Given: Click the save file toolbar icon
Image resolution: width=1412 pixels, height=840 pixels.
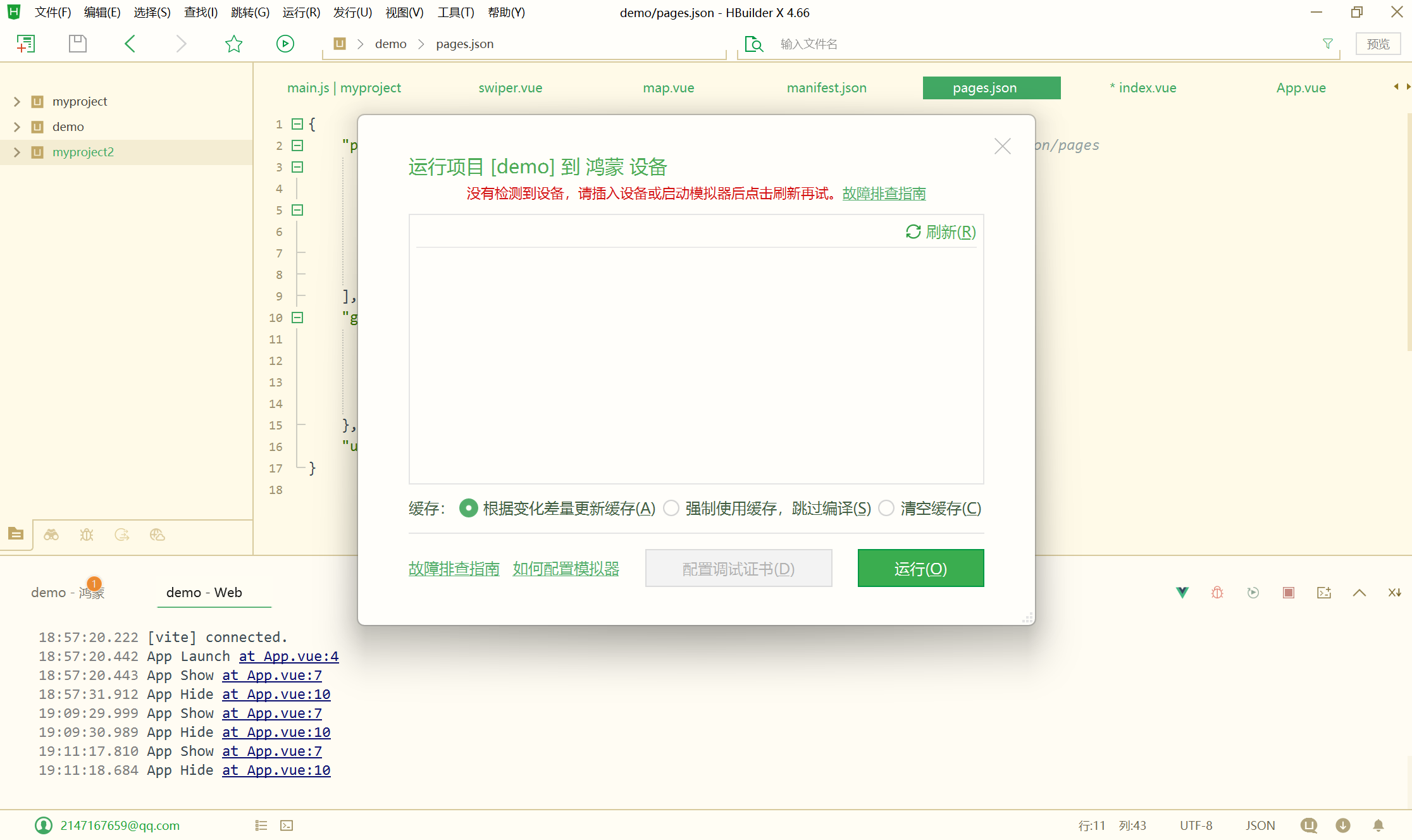Looking at the screenshot, I should [x=77, y=44].
